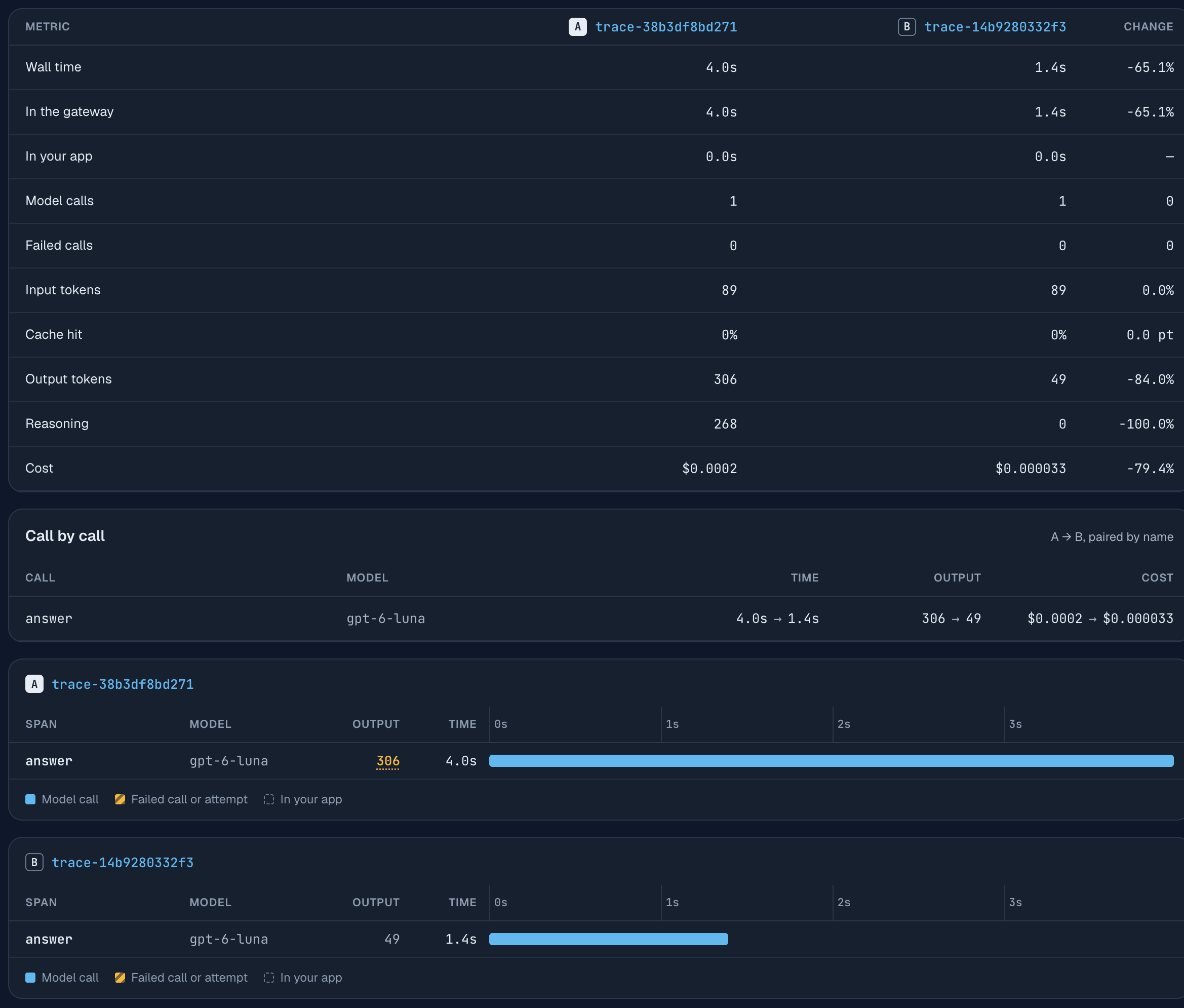1184x1008 pixels.
Task: Select the Cost metric label
Action: (39, 468)
